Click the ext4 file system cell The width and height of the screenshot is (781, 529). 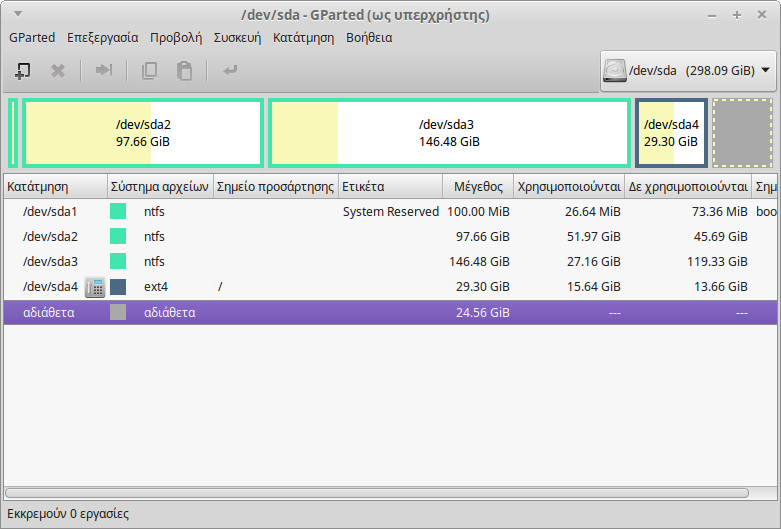[156, 287]
